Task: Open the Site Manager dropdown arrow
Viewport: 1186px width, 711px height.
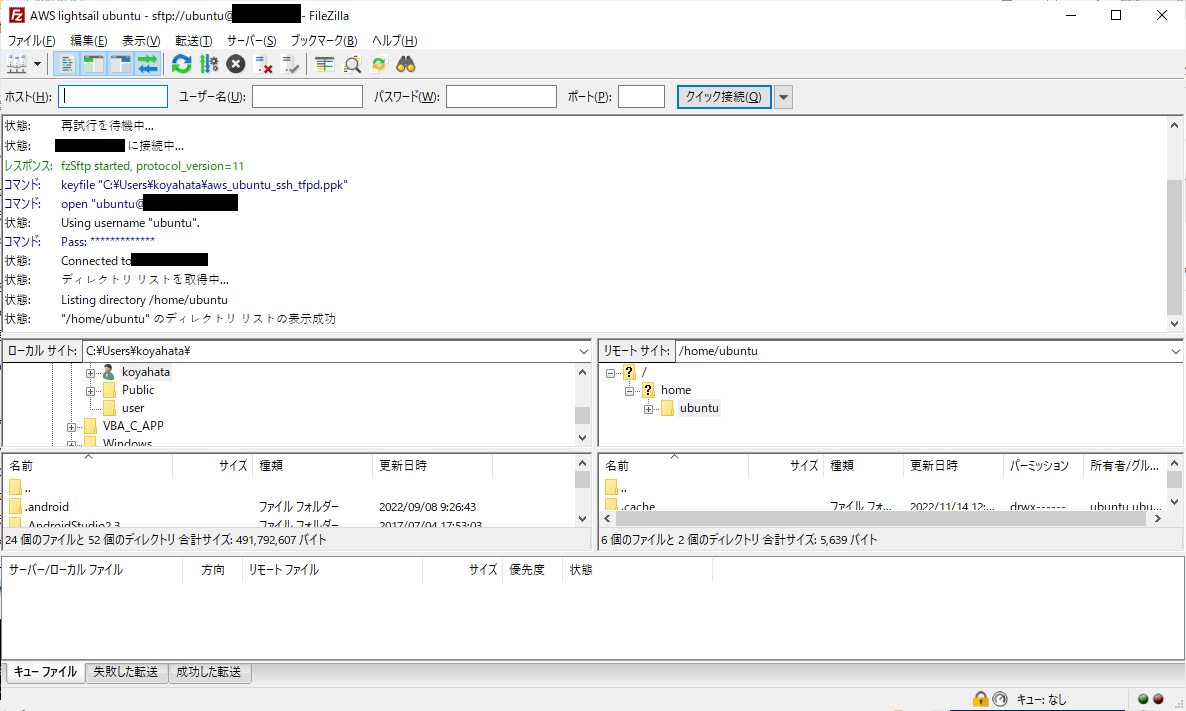Action: point(37,64)
